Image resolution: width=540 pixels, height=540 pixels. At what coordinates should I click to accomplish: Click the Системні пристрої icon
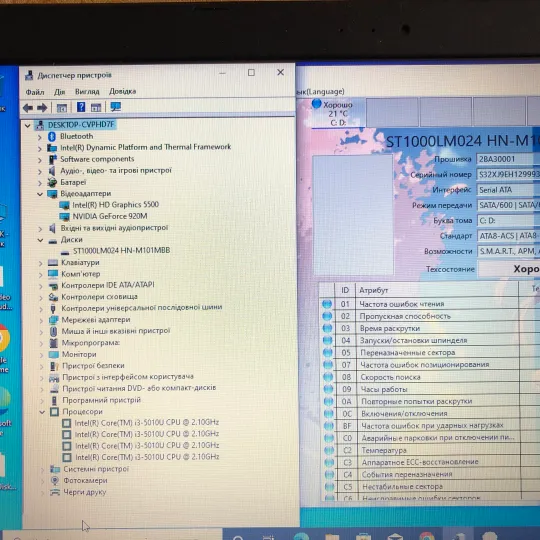click(55, 469)
